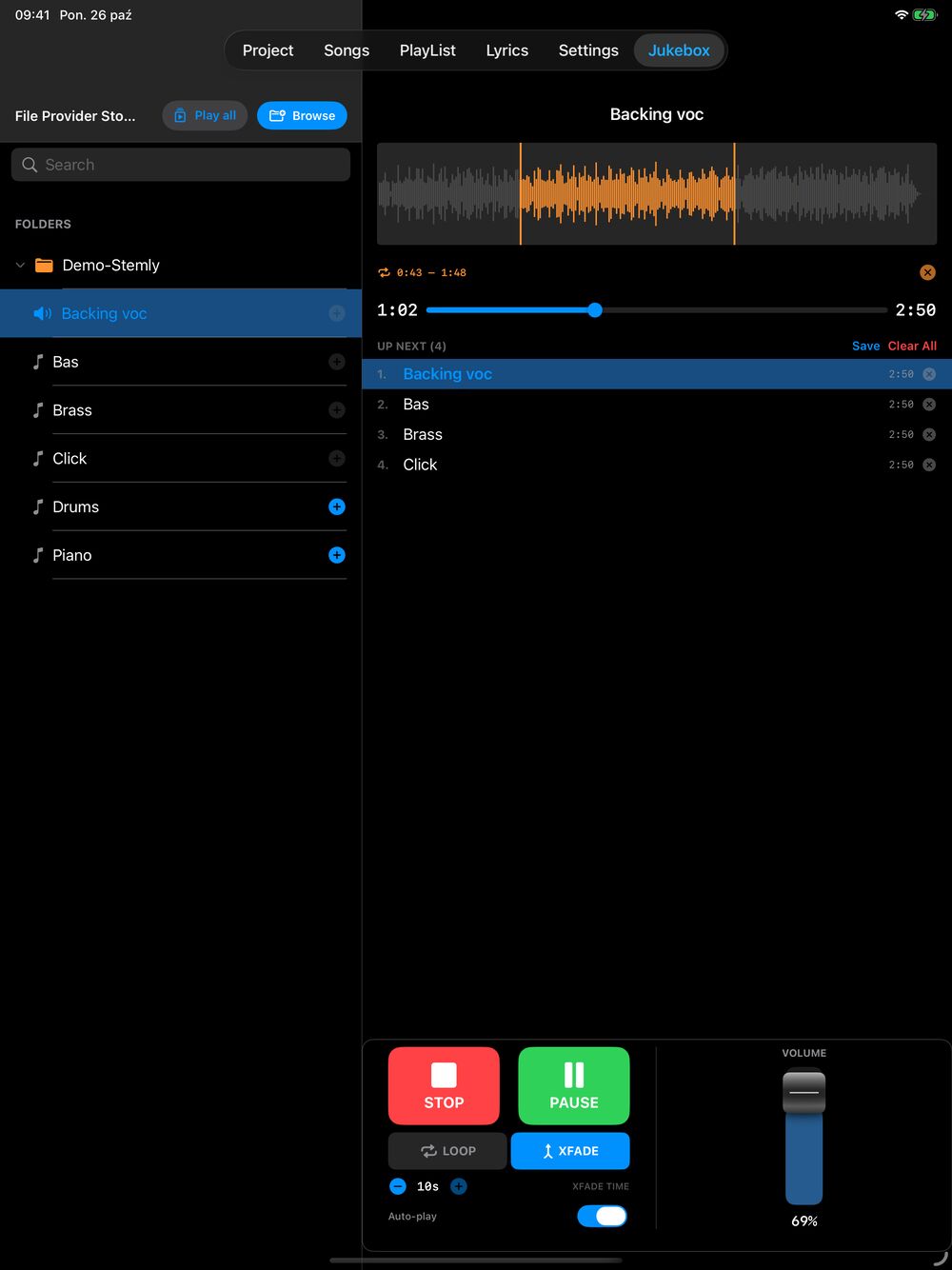
Task: Click queue entry 4. Click
Action: point(657,465)
